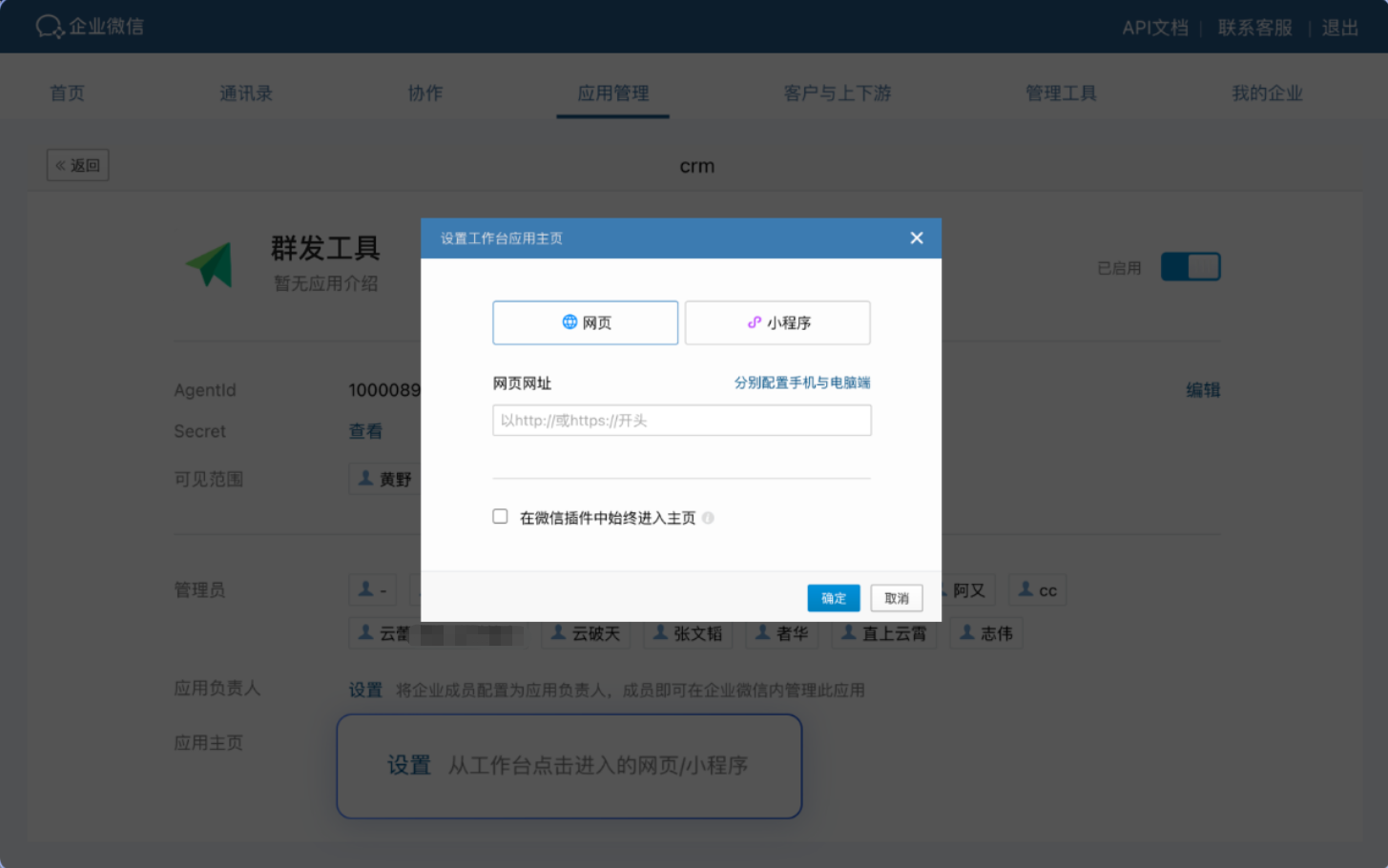The image size is (1388, 868).
Task: Confirm with the 确定 button
Action: click(x=834, y=598)
